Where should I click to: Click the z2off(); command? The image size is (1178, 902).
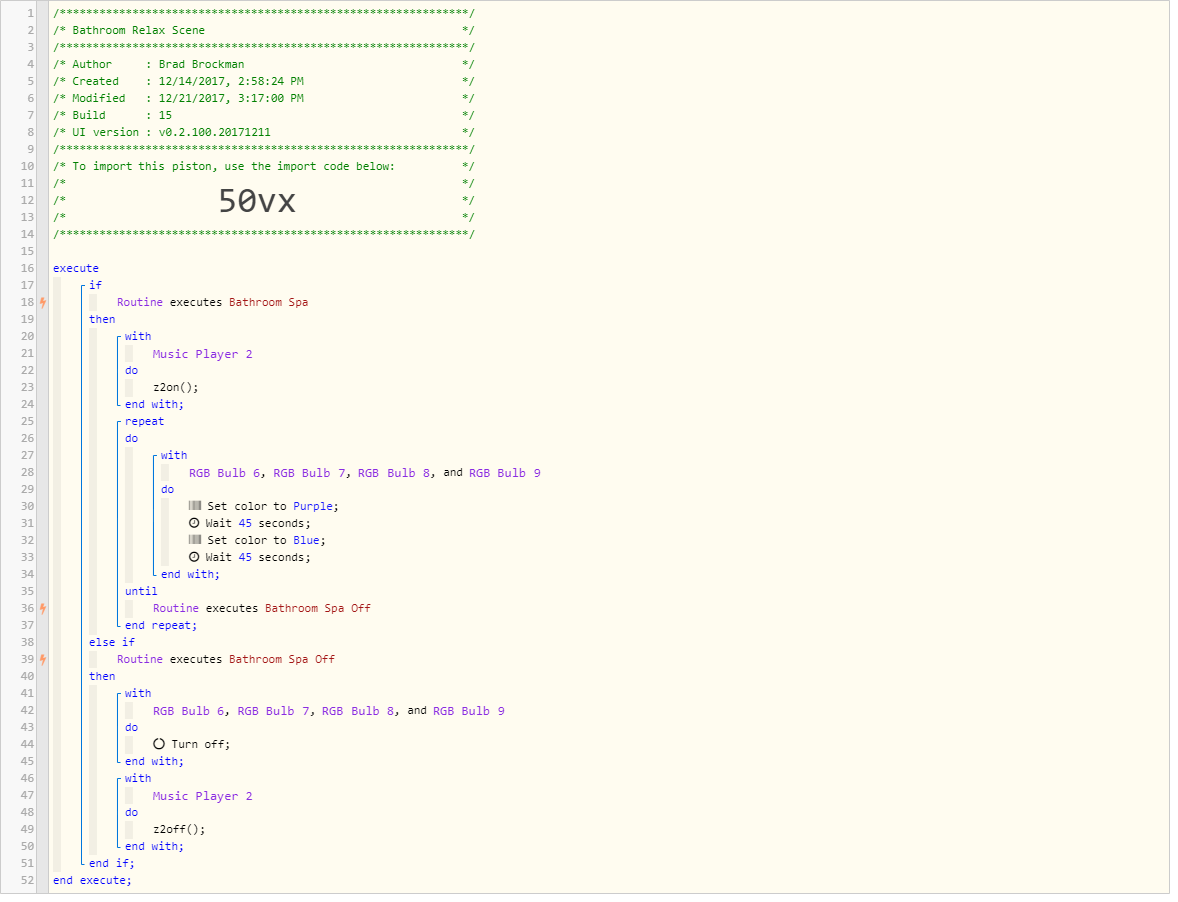pos(179,830)
